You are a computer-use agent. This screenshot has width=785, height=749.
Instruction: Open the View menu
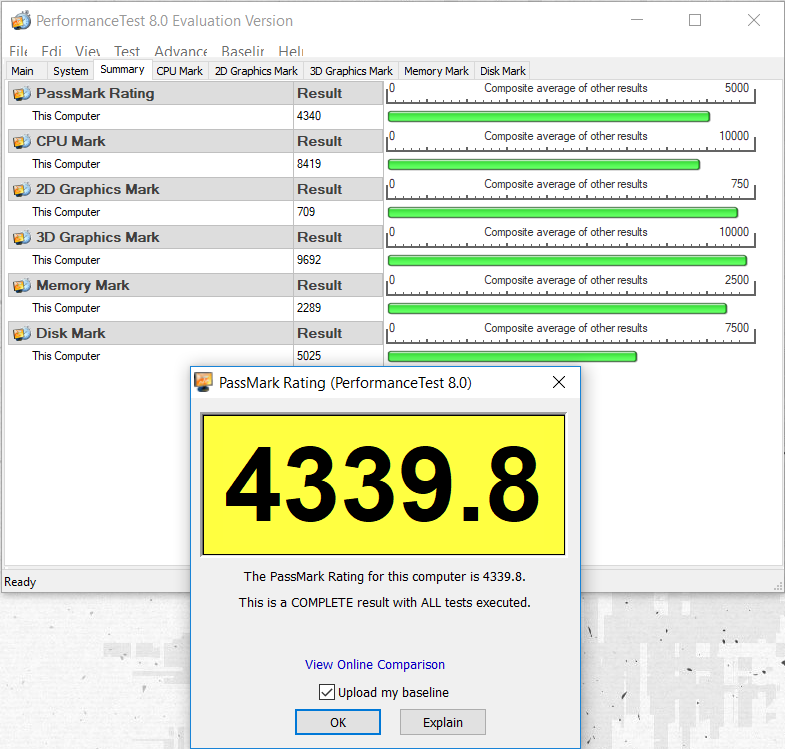(x=88, y=51)
